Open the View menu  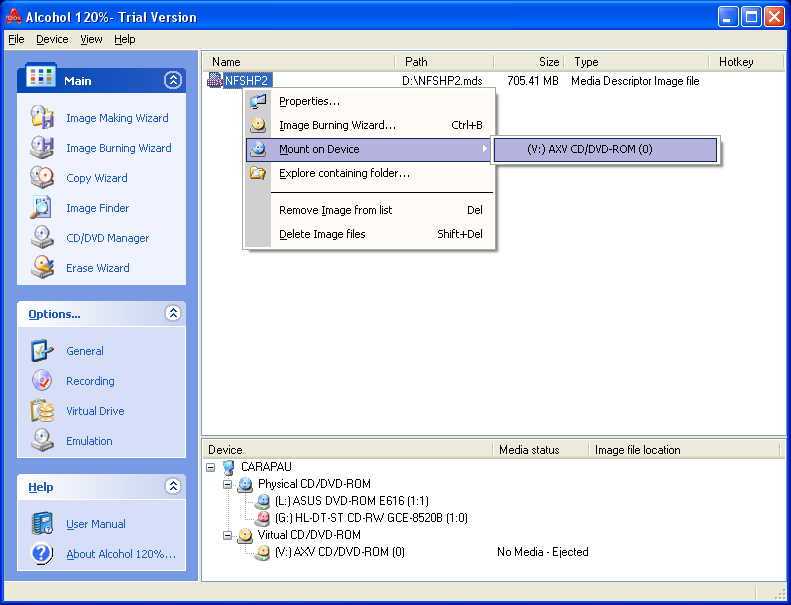[91, 39]
